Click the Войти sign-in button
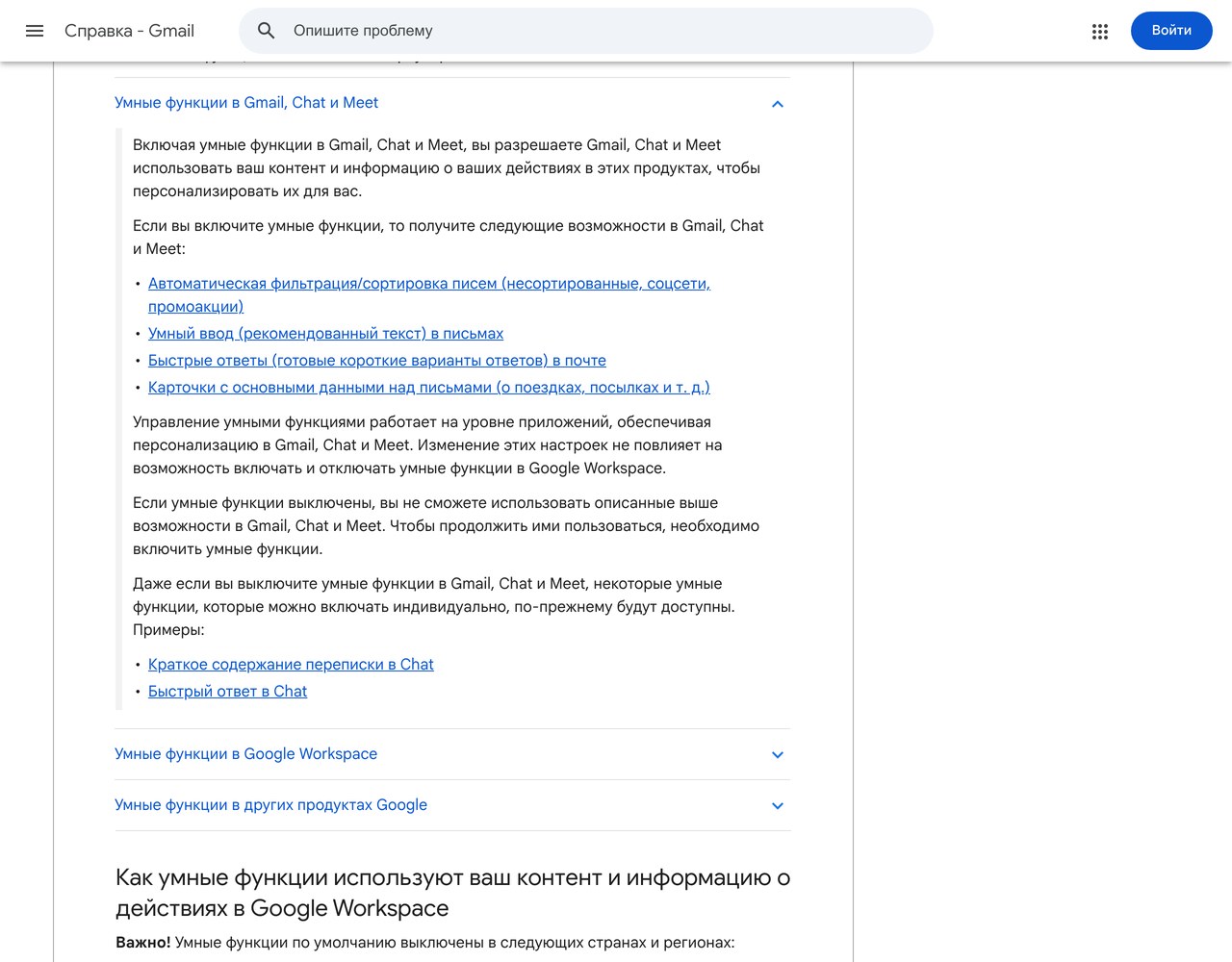Image resolution: width=1232 pixels, height=962 pixels. pos(1171,31)
